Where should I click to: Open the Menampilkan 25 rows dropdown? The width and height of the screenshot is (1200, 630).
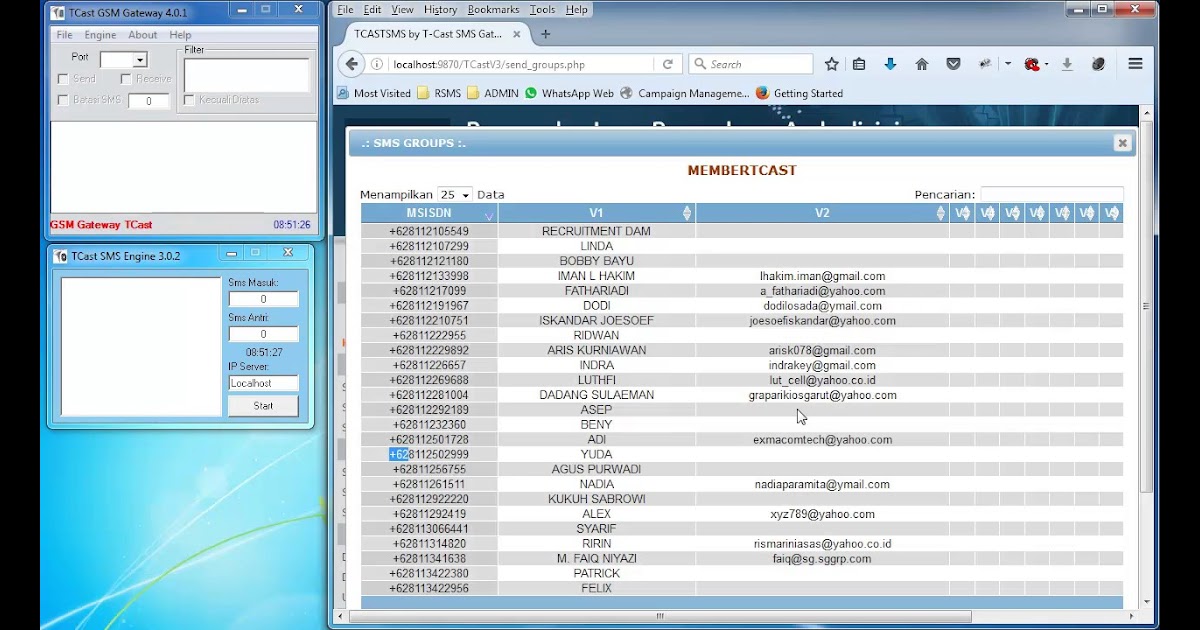[455, 195]
